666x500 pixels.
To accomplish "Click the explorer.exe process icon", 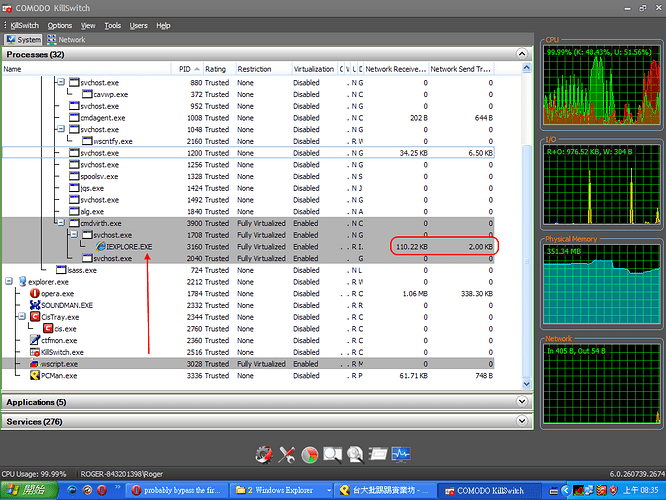I will pos(22,282).
